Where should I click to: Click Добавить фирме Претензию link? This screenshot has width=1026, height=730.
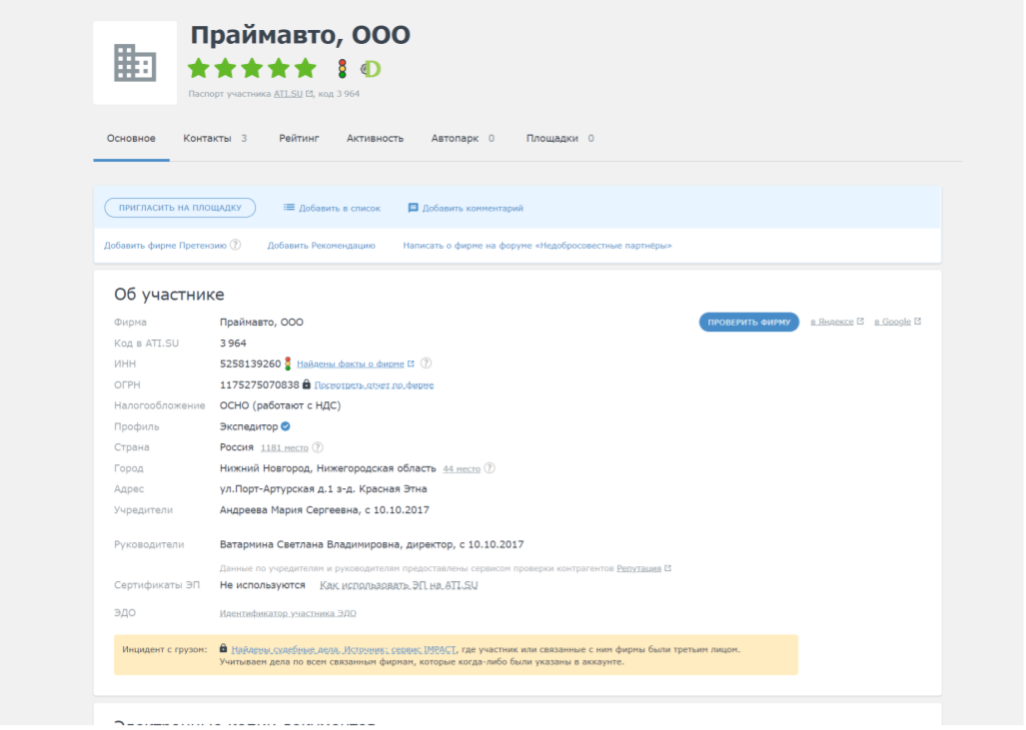165,245
